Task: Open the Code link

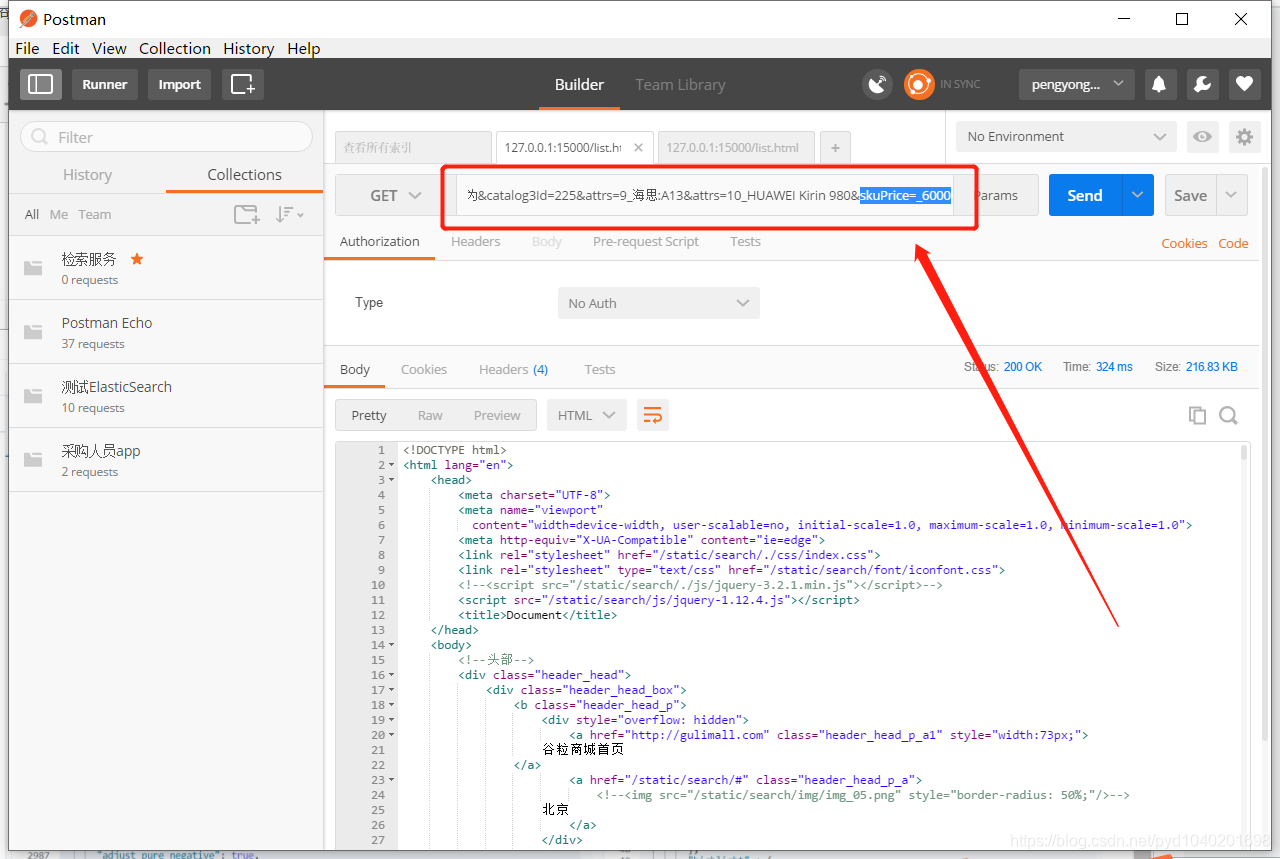Action: (1233, 243)
